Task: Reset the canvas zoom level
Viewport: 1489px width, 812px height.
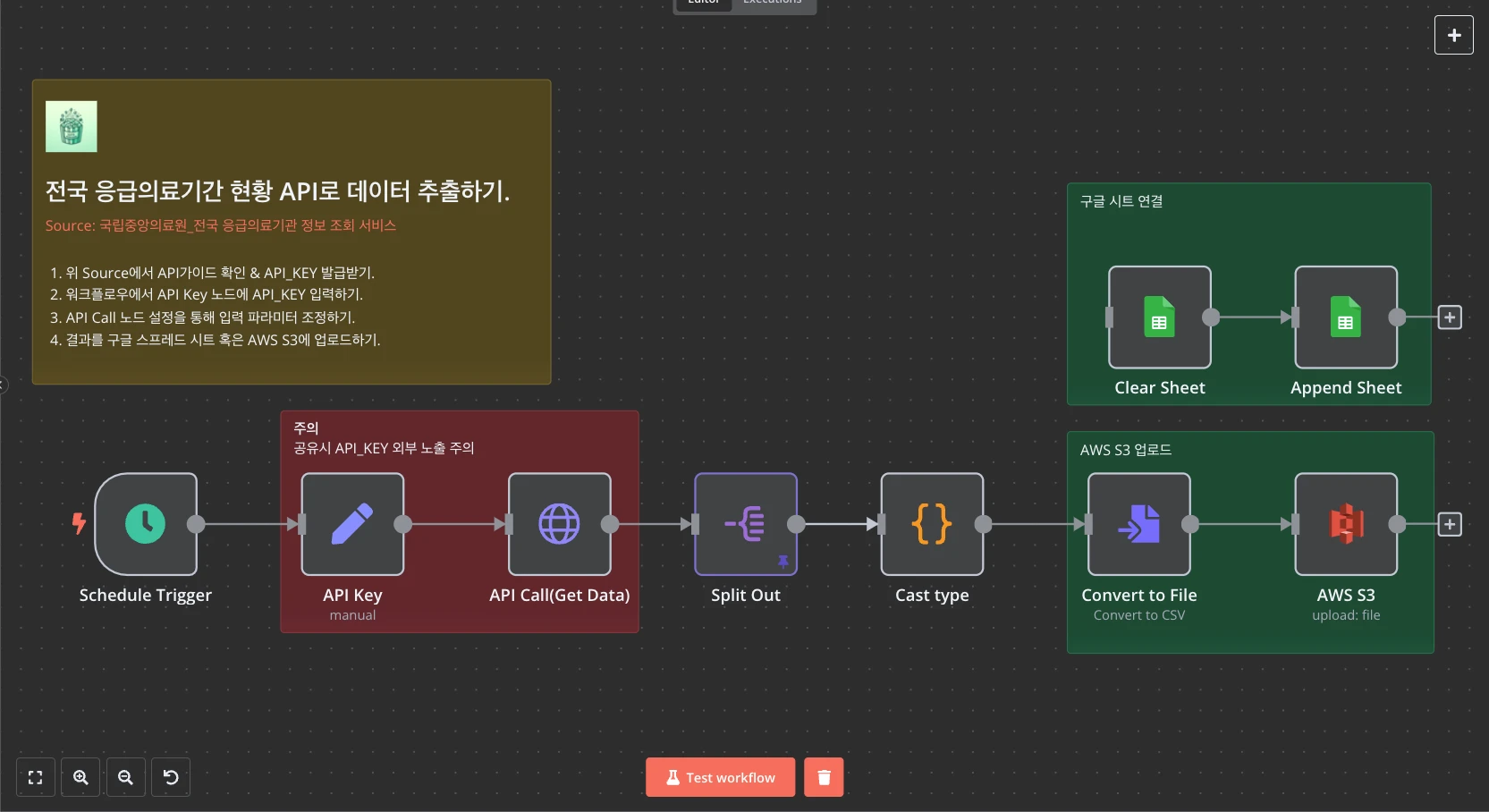Action: [171, 777]
